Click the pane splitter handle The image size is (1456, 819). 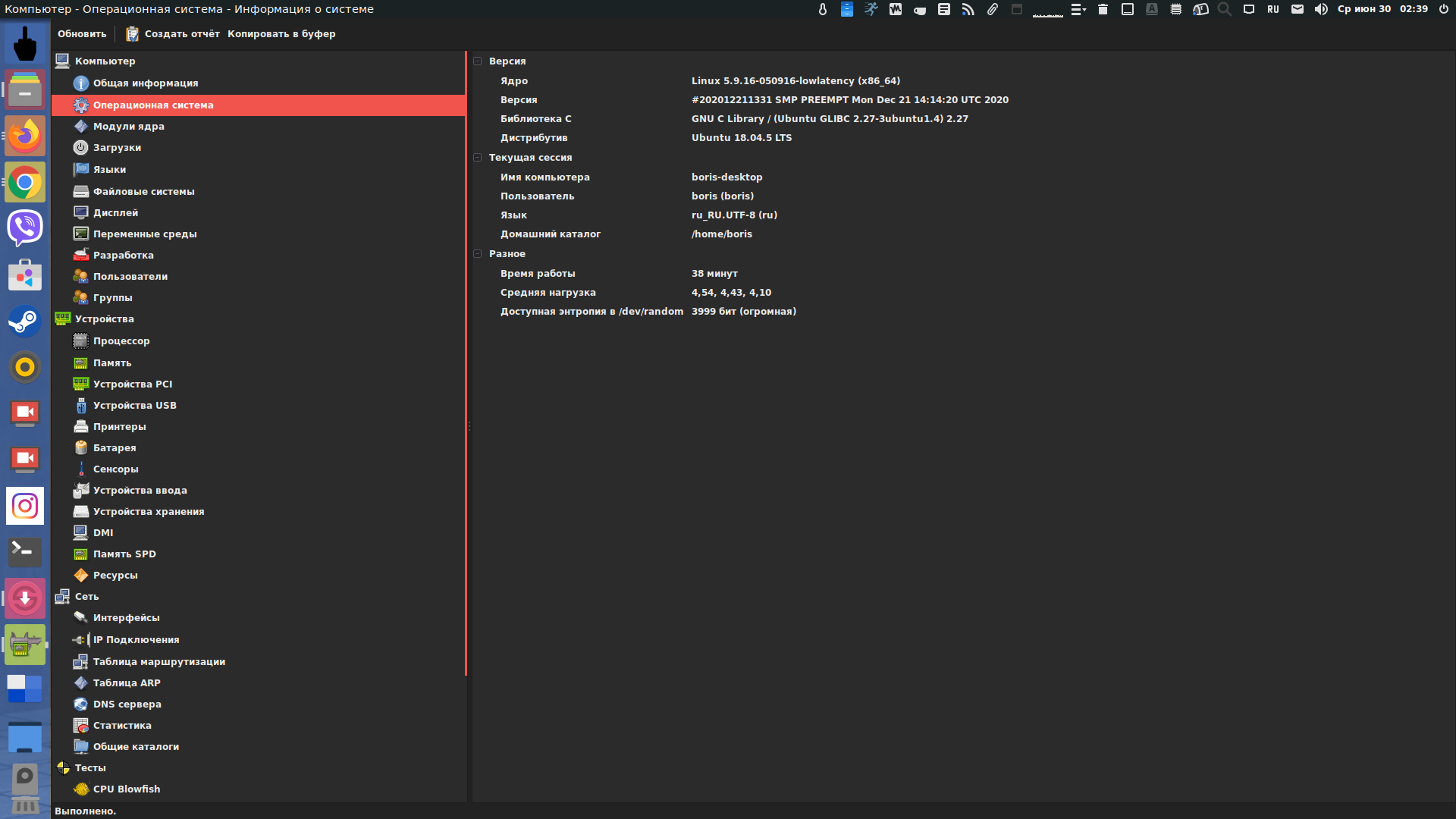click(x=469, y=426)
